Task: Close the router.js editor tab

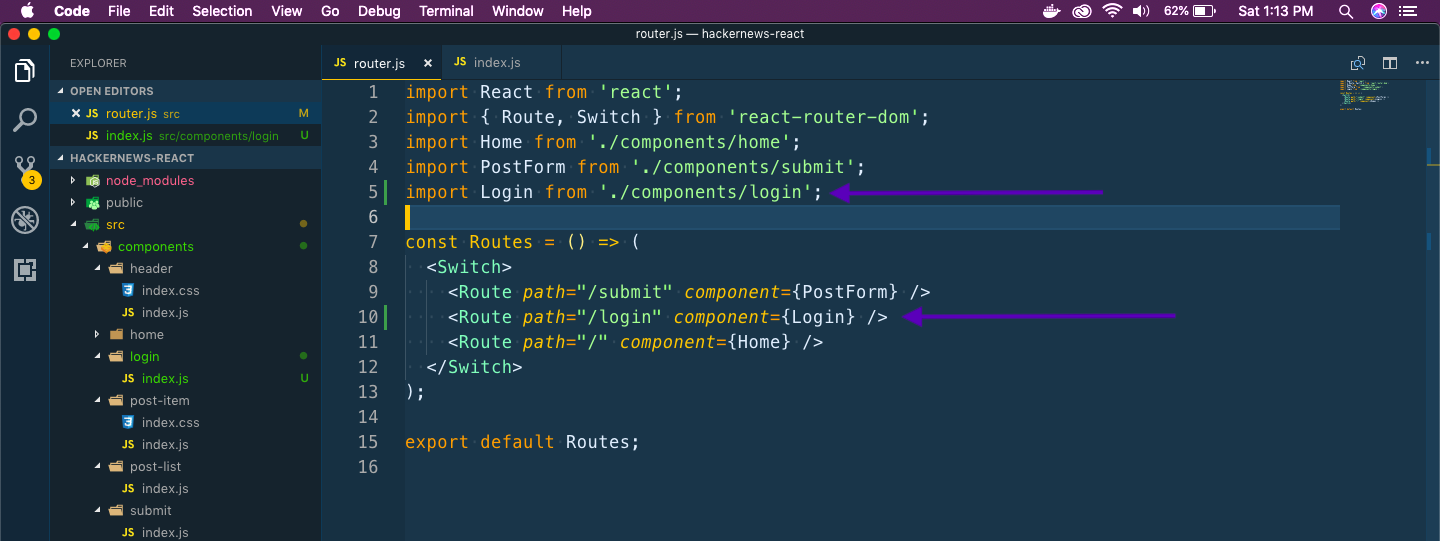Action: (428, 63)
